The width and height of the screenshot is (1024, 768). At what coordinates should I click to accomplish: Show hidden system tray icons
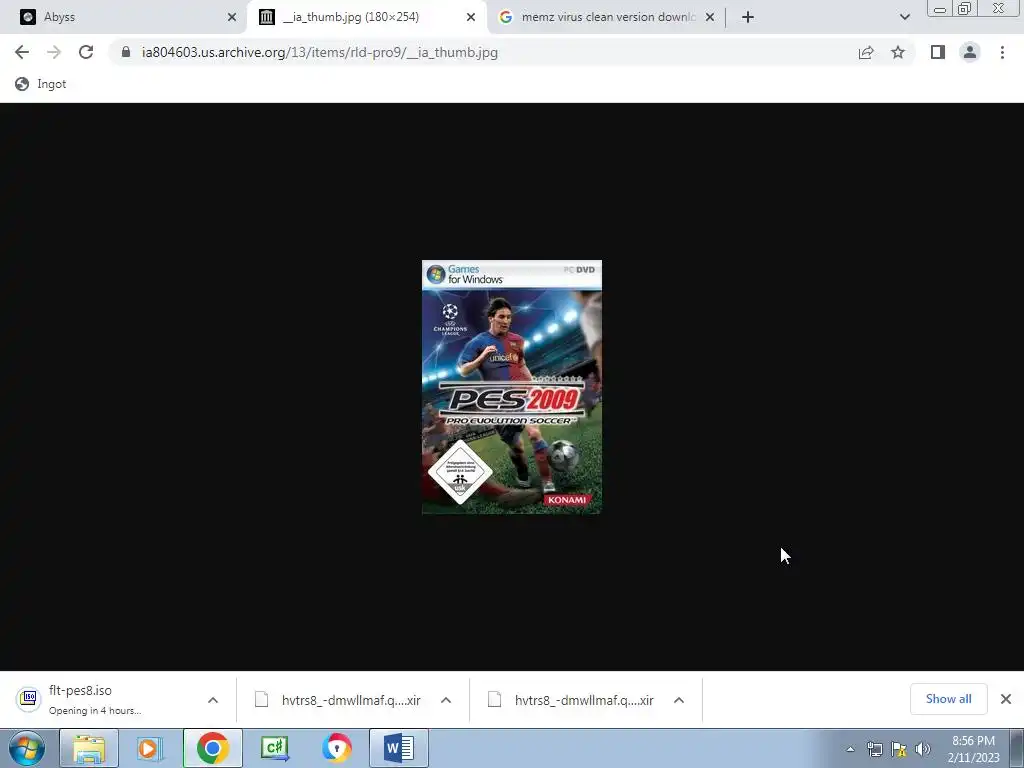(x=850, y=749)
